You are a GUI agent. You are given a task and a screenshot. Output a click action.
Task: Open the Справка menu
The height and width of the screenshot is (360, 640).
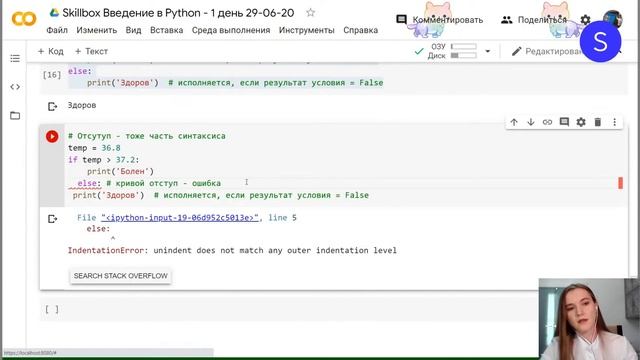coord(360,30)
